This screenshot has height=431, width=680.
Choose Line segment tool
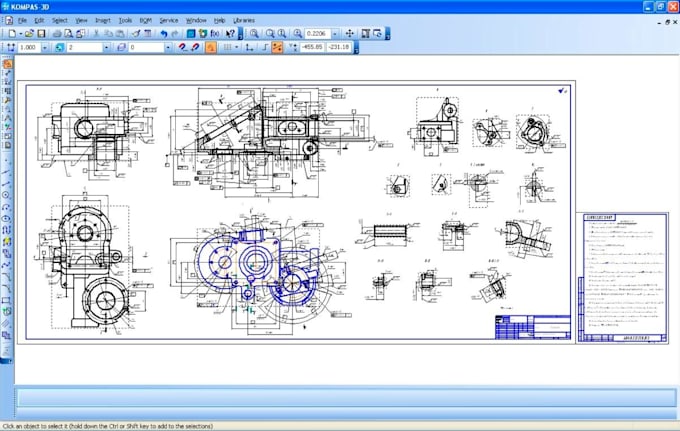point(7,184)
